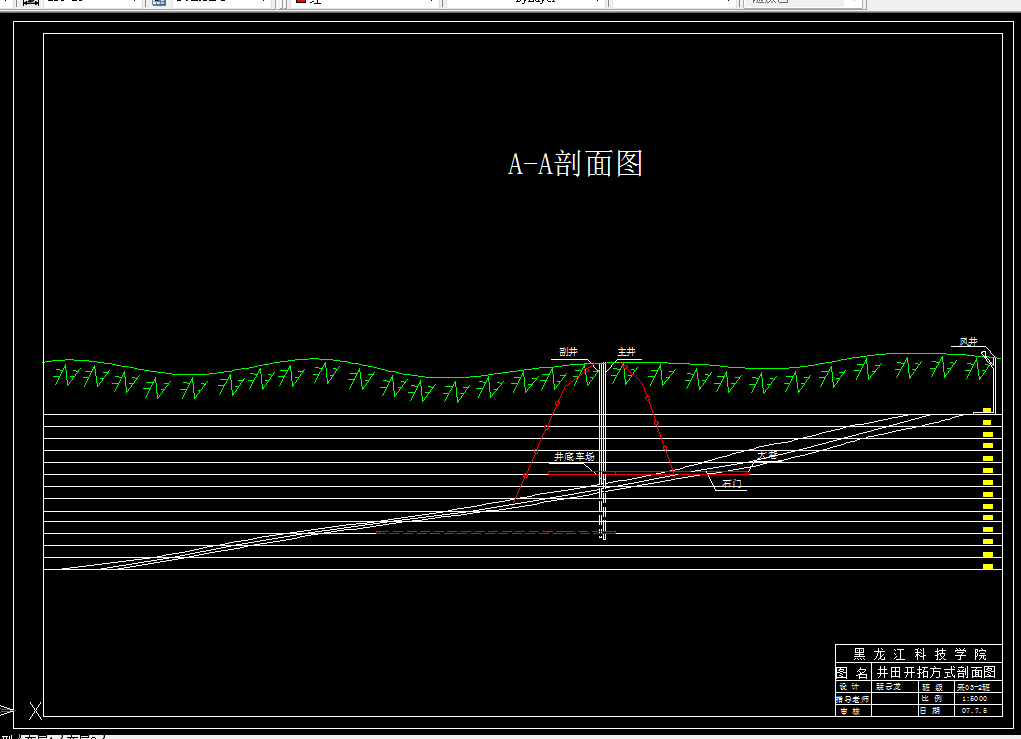This screenshot has width=1021, height=739.
Task: Click the UCS X axis icon
Action: pos(35,711)
